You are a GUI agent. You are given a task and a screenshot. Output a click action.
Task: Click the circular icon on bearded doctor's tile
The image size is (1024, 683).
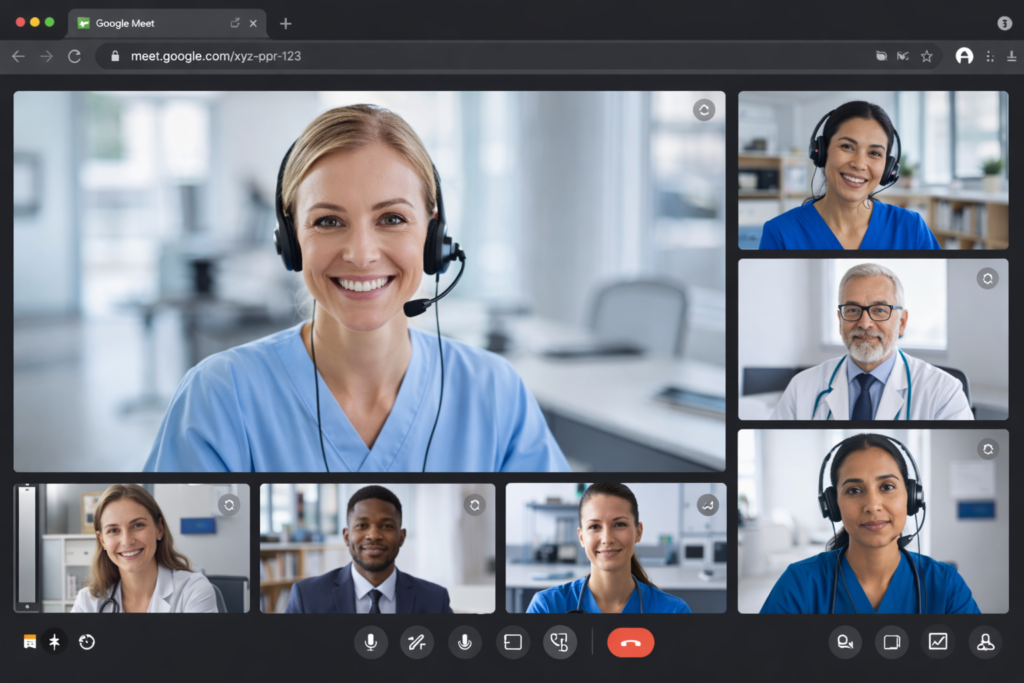[987, 279]
